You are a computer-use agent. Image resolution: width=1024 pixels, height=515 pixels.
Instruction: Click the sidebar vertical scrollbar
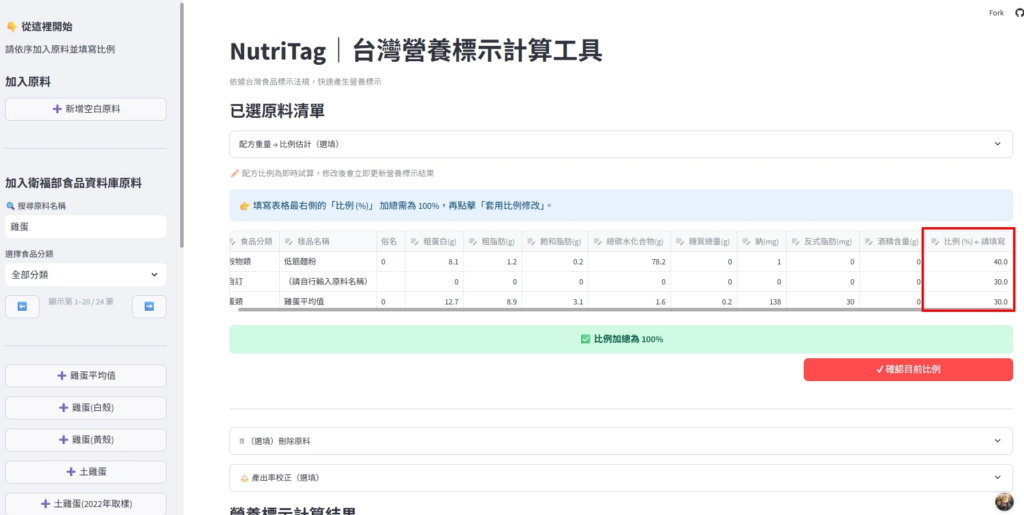click(x=182, y=124)
